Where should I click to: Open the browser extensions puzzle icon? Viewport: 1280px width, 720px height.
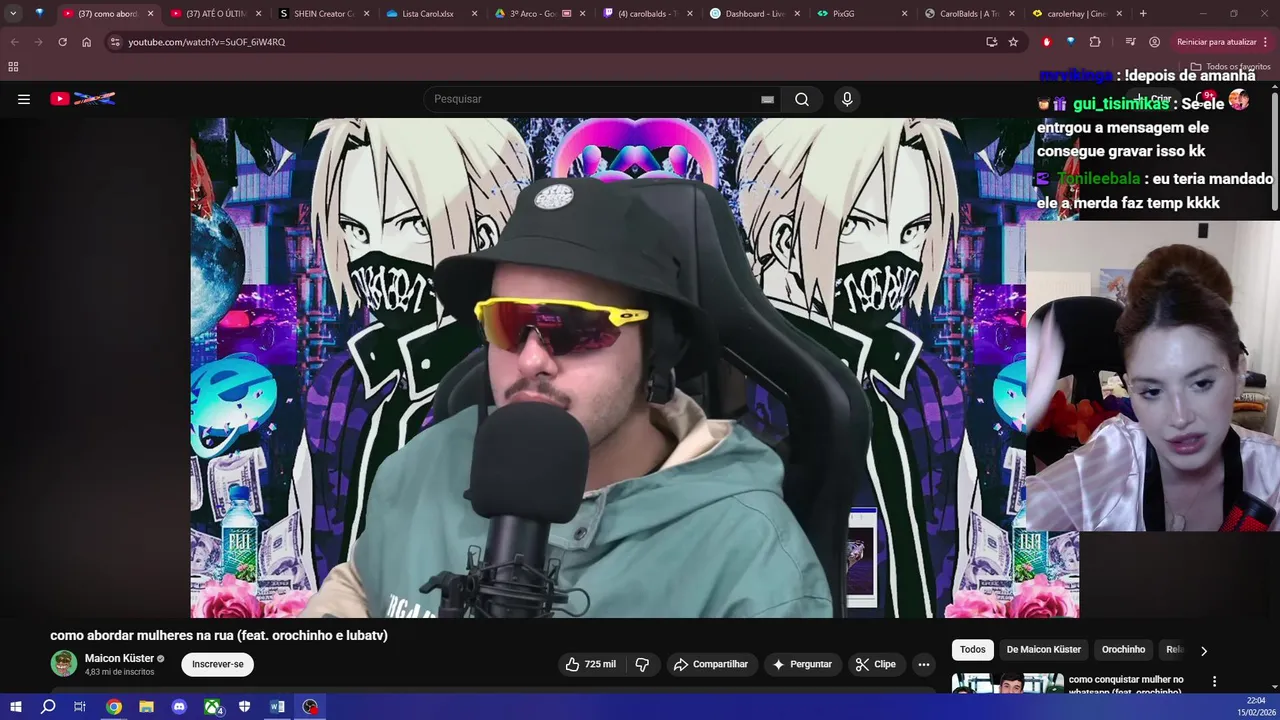tap(1095, 42)
